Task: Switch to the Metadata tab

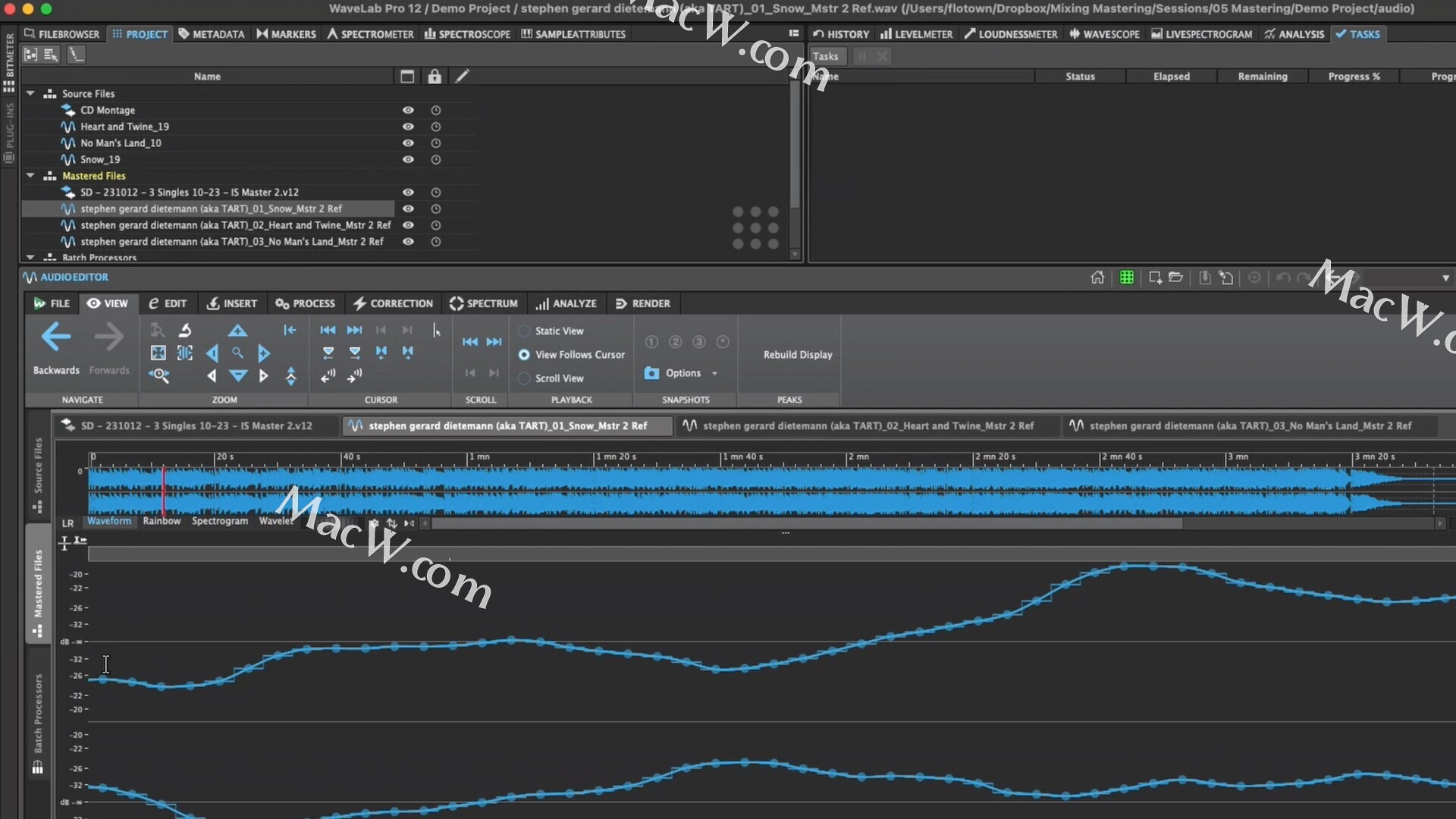Action: pyautogui.click(x=212, y=34)
